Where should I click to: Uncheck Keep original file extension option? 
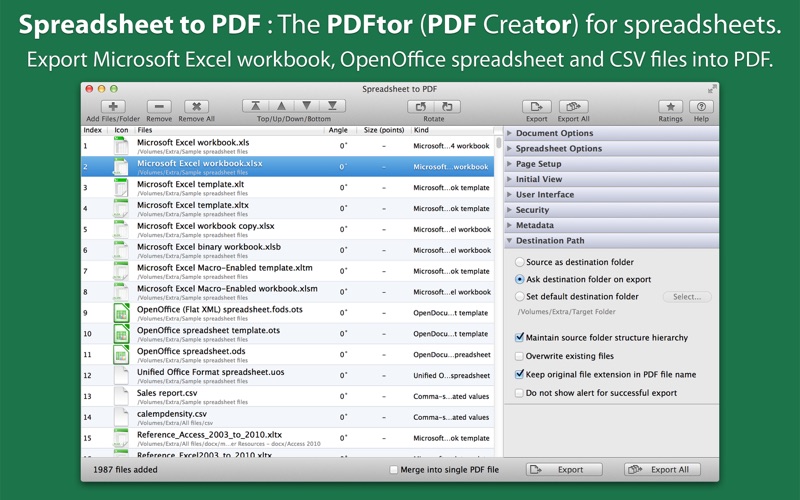[x=519, y=374]
